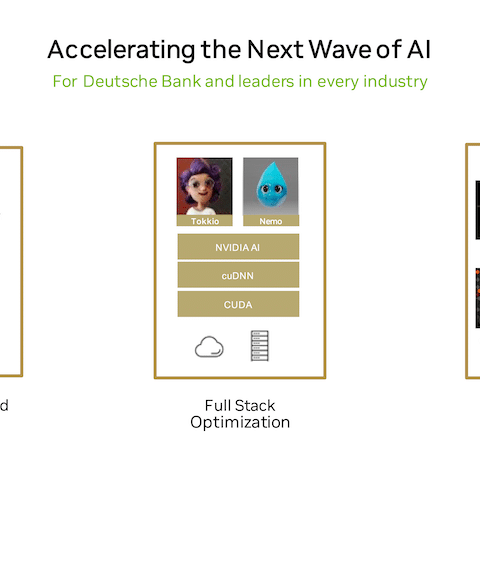Select the Nemo water-drop avatar image

coord(271,186)
